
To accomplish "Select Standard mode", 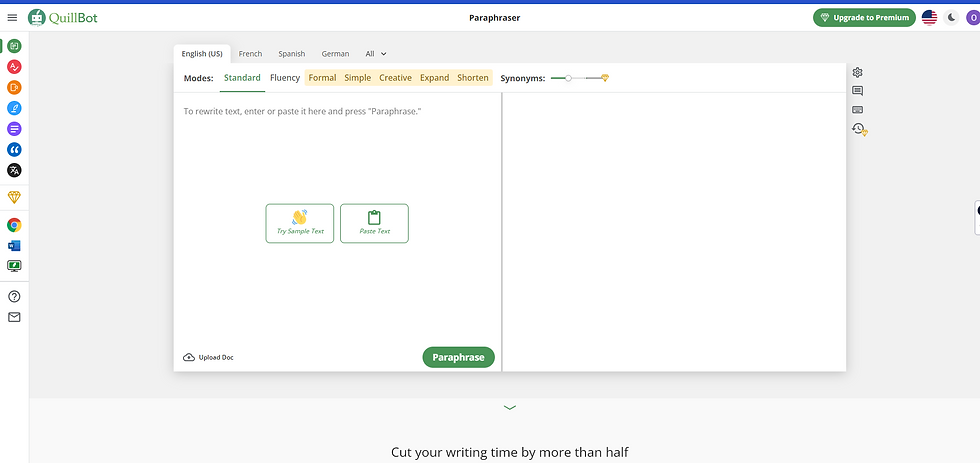I will [242, 78].
